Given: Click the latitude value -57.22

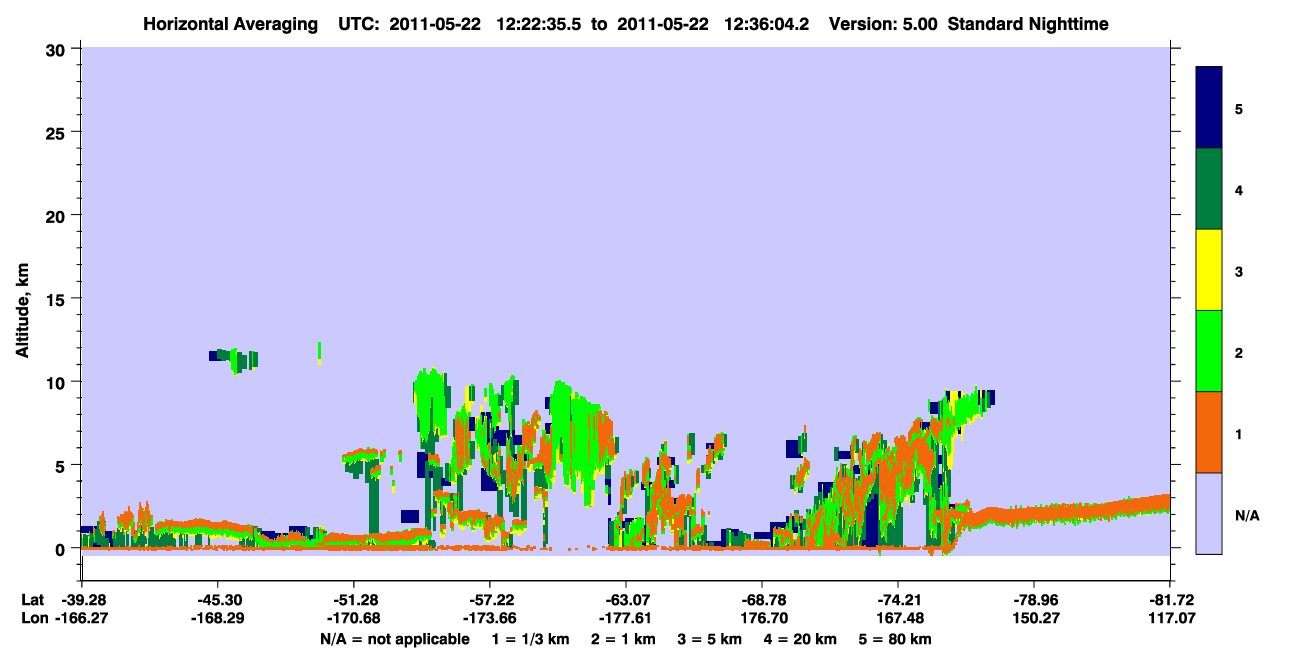Looking at the screenshot, I should pyautogui.click(x=490, y=600).
